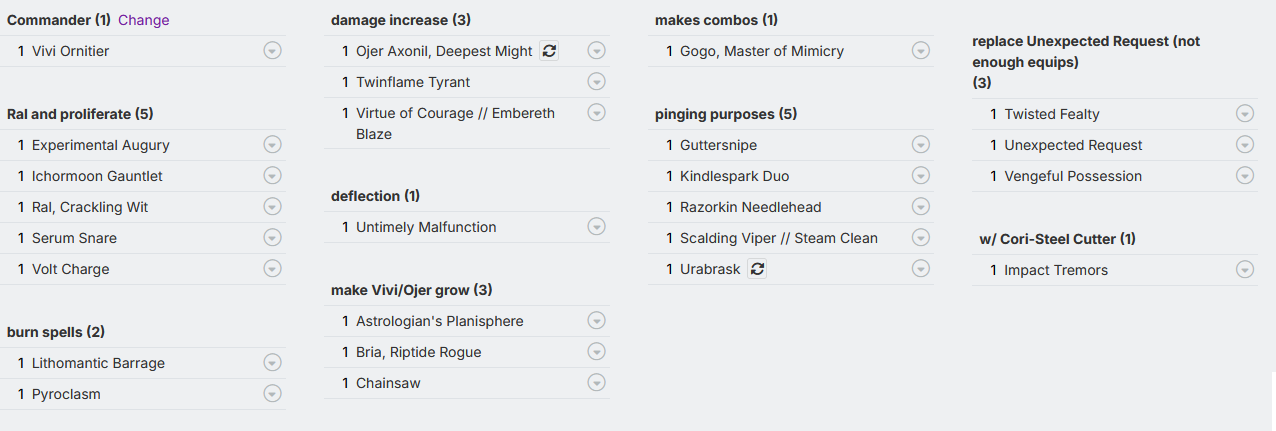Expand the dropdown arrow for Untimely Malfunction
The image size is (1276, 431).
pyautogui.click(x=596, y=227)
